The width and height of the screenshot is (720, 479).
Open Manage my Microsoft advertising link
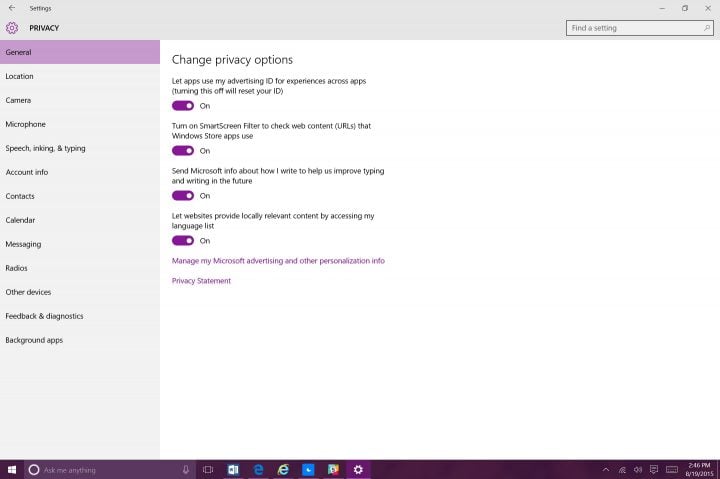(x=278, y=261)
